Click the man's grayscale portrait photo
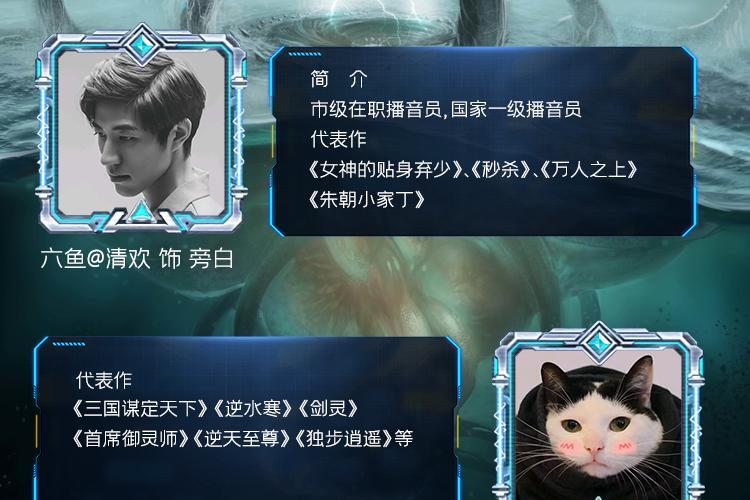This screenshot has height=500, width=750. [x=141, y=133]
